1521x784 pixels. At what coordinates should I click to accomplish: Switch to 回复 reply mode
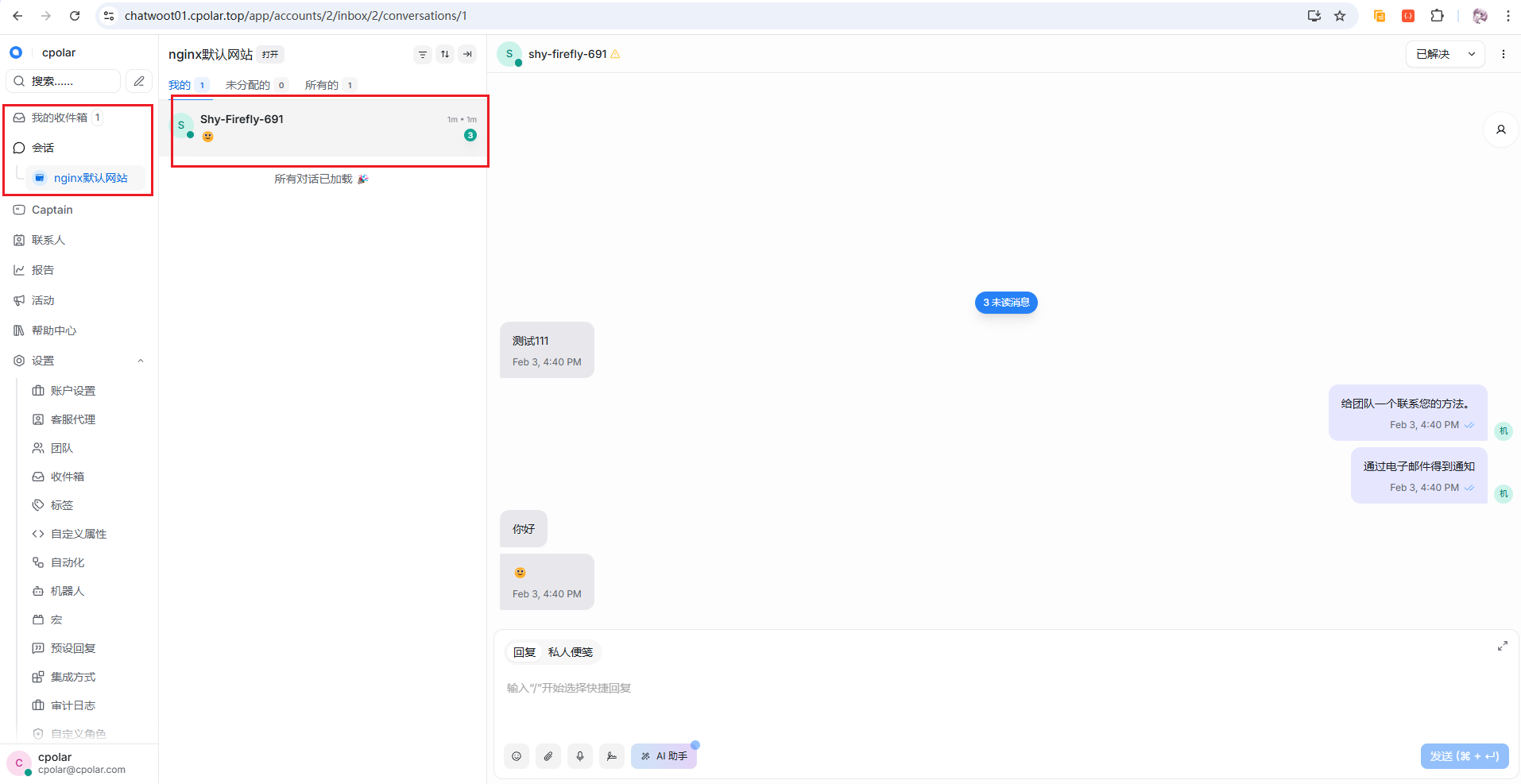(x=524, y=652)
